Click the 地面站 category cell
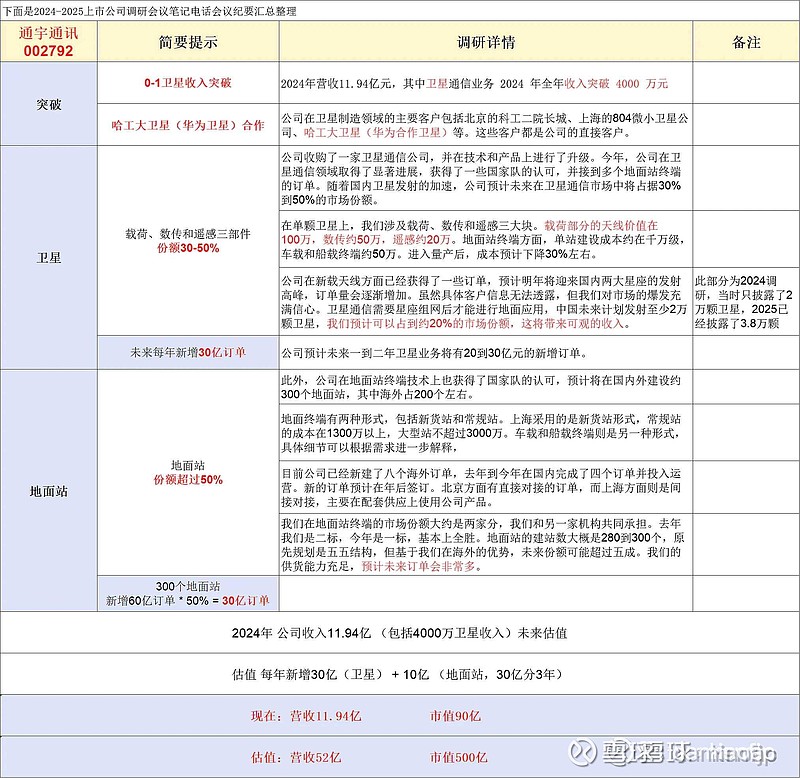Screen dimensions: 800x778 (x=48, y=491)
